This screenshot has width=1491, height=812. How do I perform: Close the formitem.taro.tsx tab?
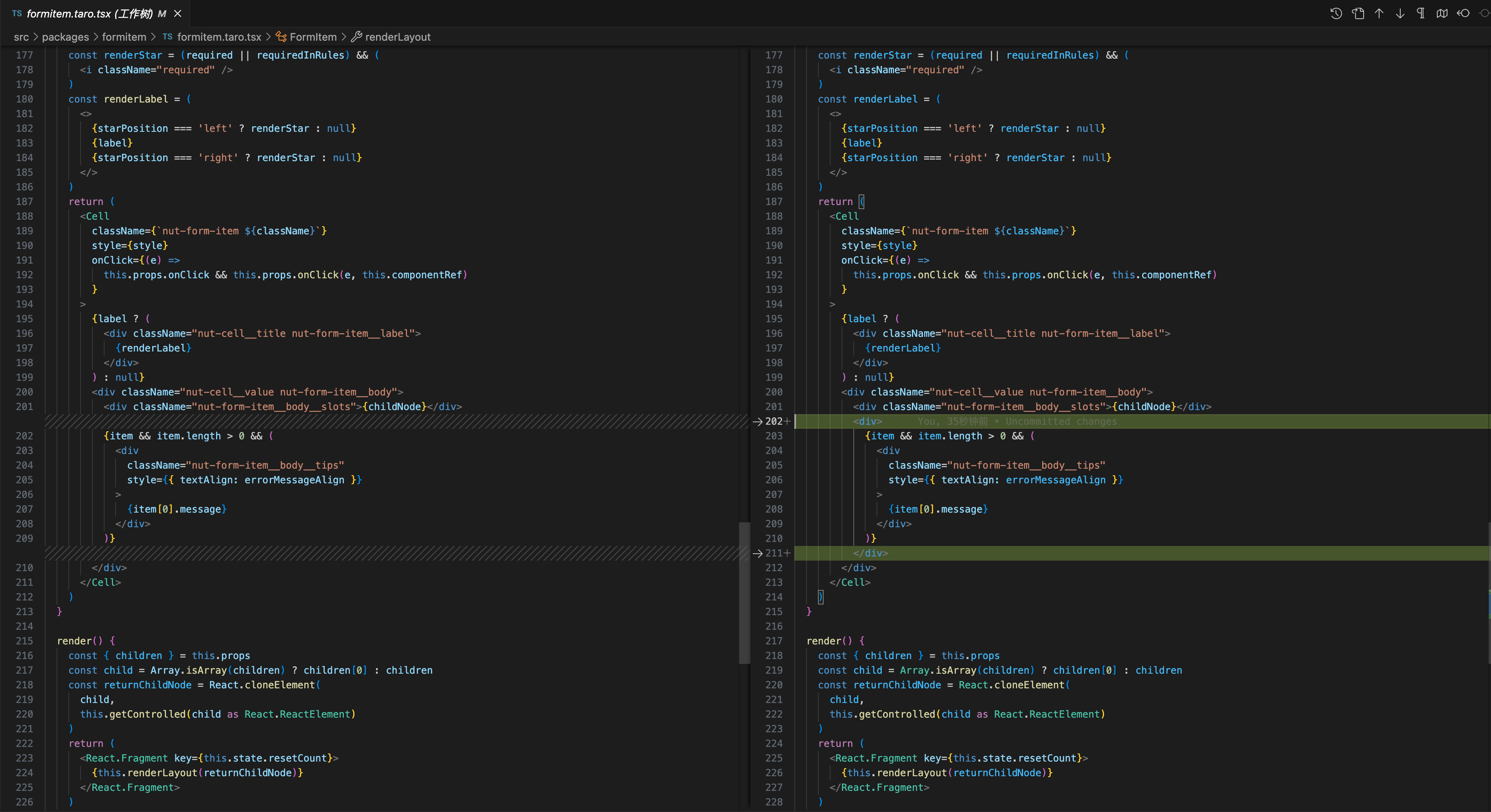tap(178, 13)
